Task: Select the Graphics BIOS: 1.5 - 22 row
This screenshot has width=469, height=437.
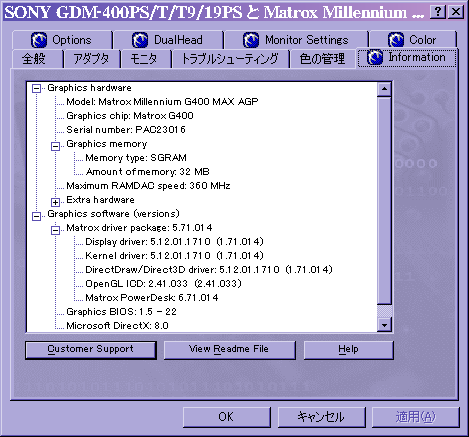Action: point(121,312)
